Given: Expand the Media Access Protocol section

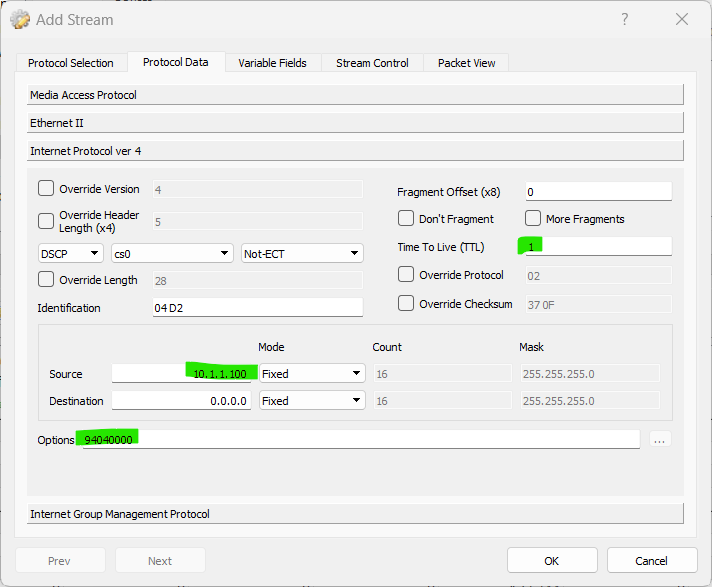Looking at the screenshot, I should (355, 95).
